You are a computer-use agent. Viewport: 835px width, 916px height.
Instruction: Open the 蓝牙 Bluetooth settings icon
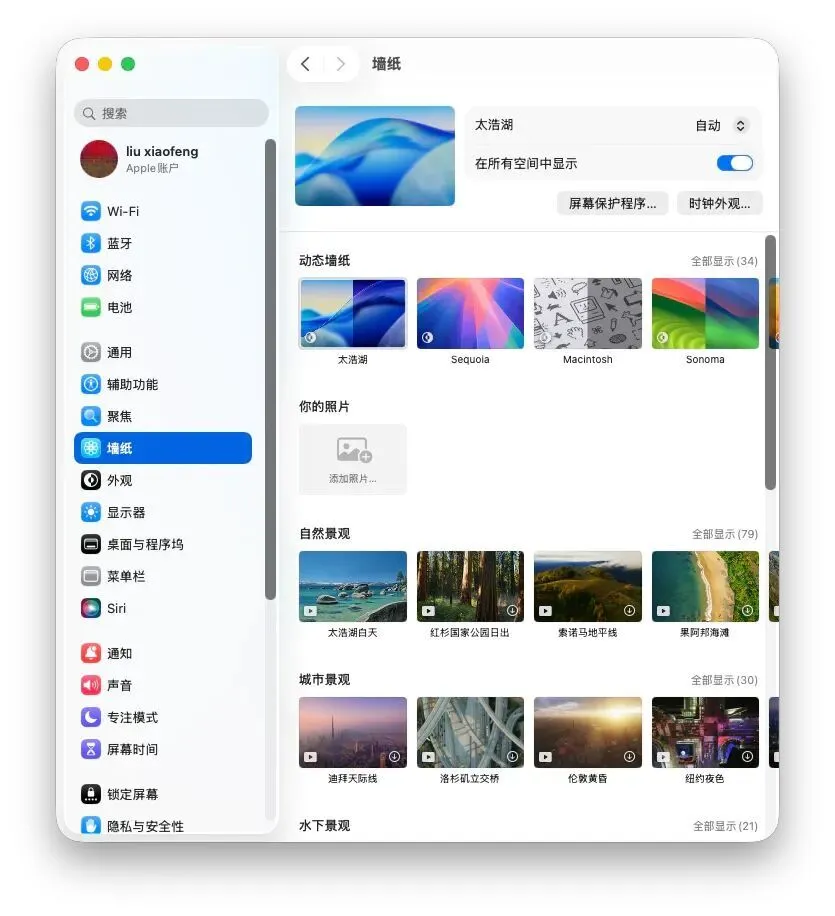[91, 243]
